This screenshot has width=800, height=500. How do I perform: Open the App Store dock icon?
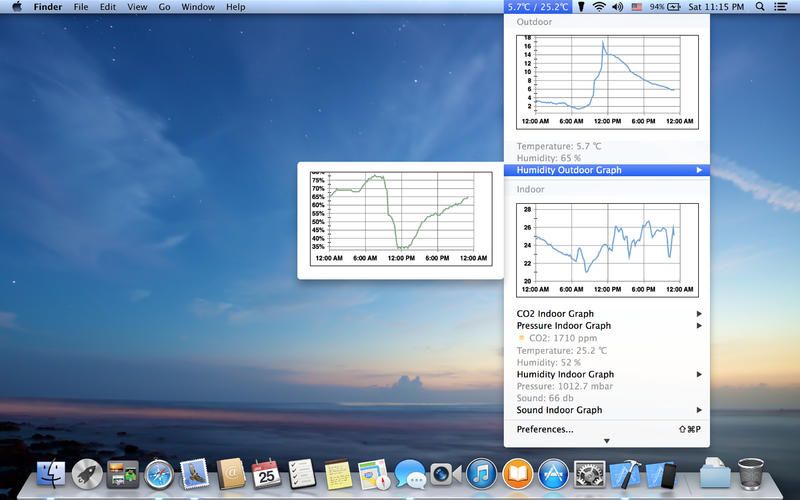(x=553, y=474)
